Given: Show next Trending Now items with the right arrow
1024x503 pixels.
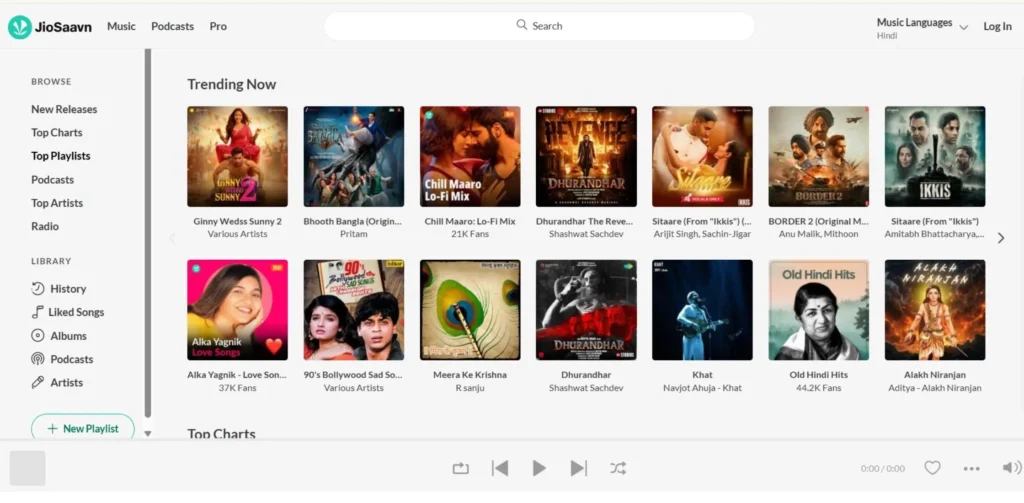Looking at the screenshot, I should click(x=1000, y=238).
